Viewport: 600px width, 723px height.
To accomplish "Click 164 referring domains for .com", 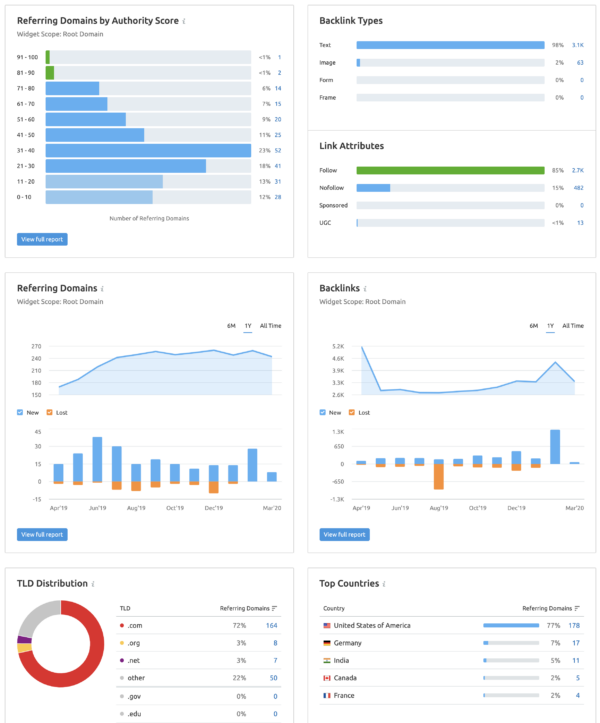I will pos(272,626).
